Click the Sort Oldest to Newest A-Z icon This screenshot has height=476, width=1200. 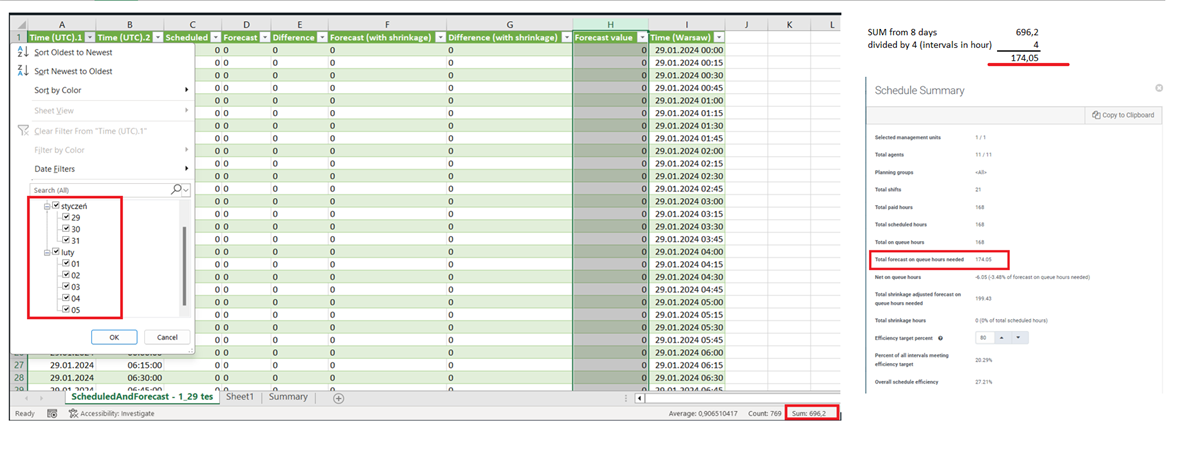point(23,51)
